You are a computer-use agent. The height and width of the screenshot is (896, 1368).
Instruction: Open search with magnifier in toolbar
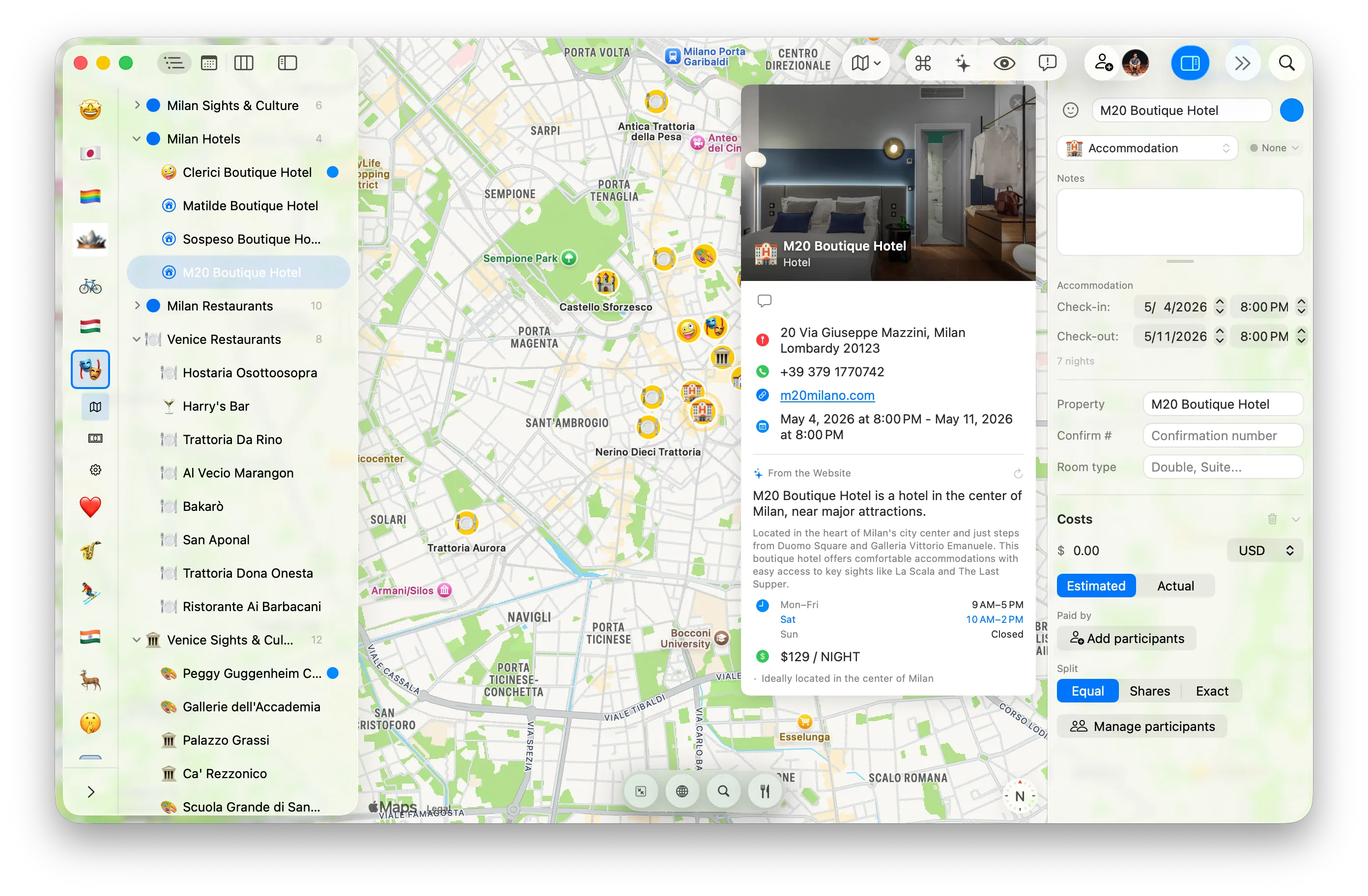1286,63
